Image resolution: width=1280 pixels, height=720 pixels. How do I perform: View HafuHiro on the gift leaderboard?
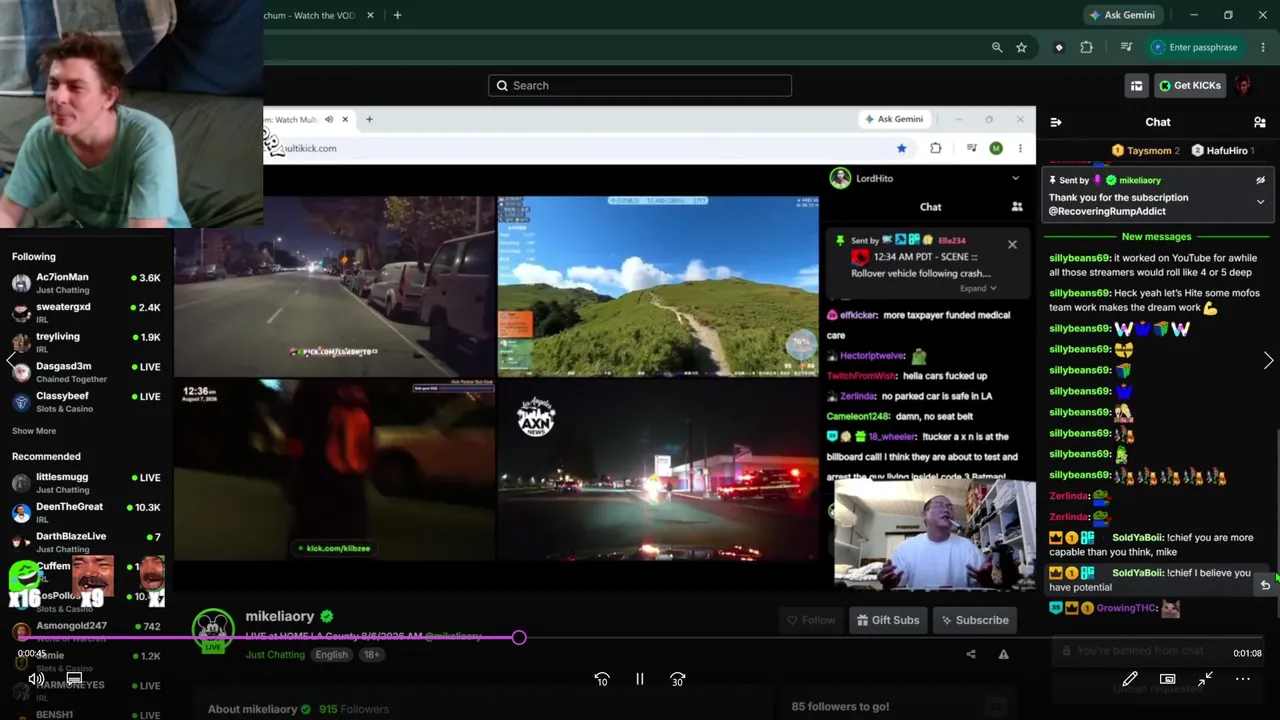(1223, 151)
